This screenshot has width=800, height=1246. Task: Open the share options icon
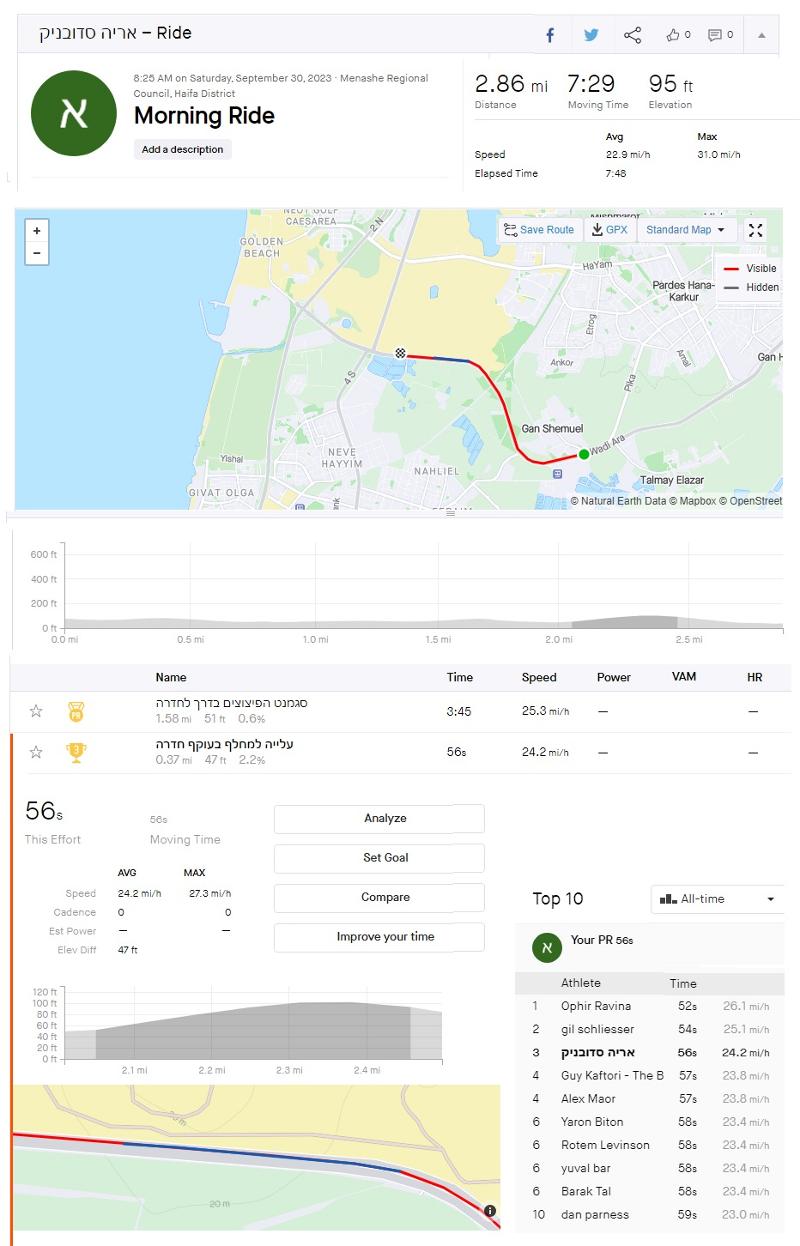(x=632, y=35)
